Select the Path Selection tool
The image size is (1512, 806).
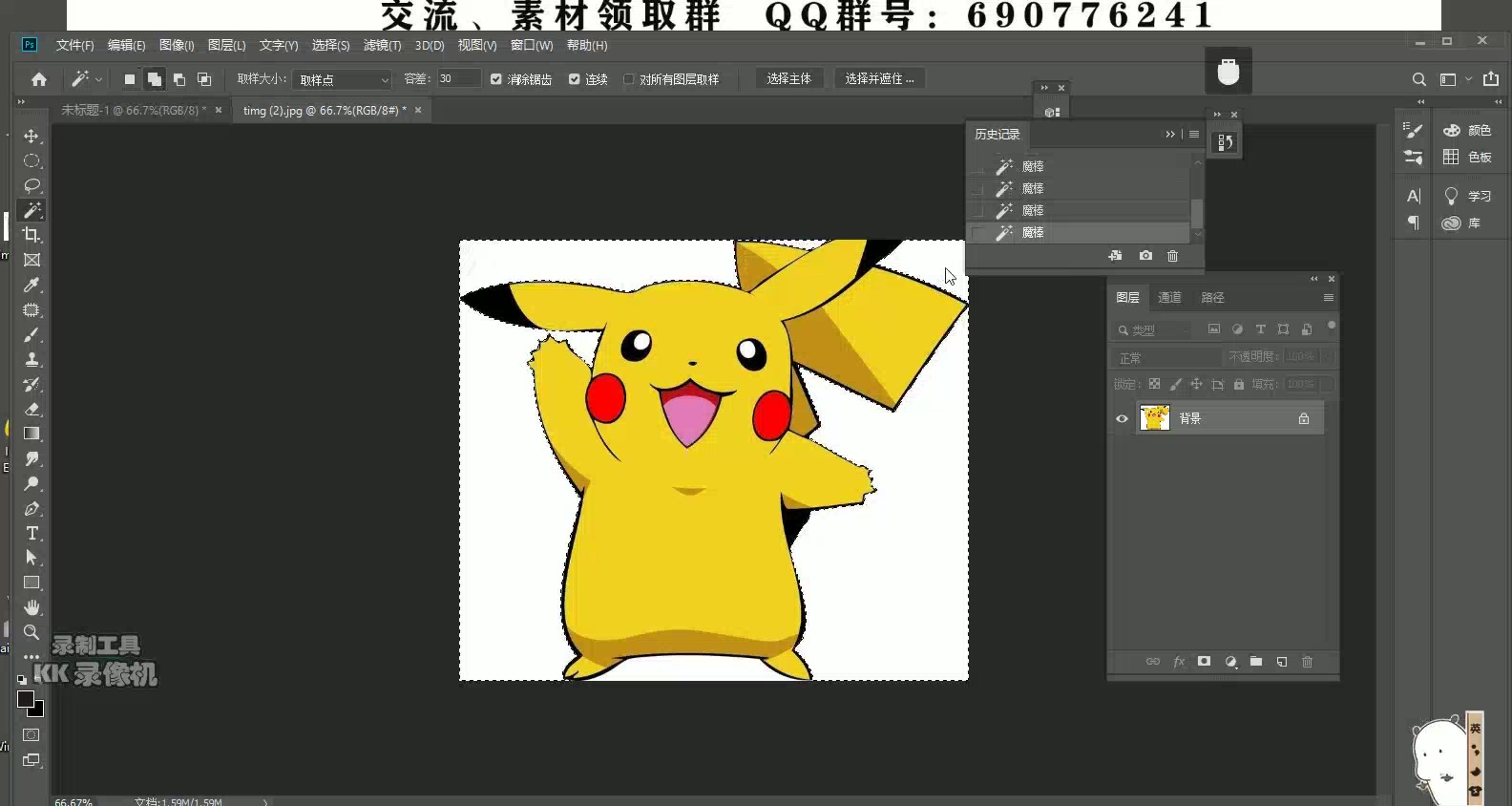(x=31, y=558)
